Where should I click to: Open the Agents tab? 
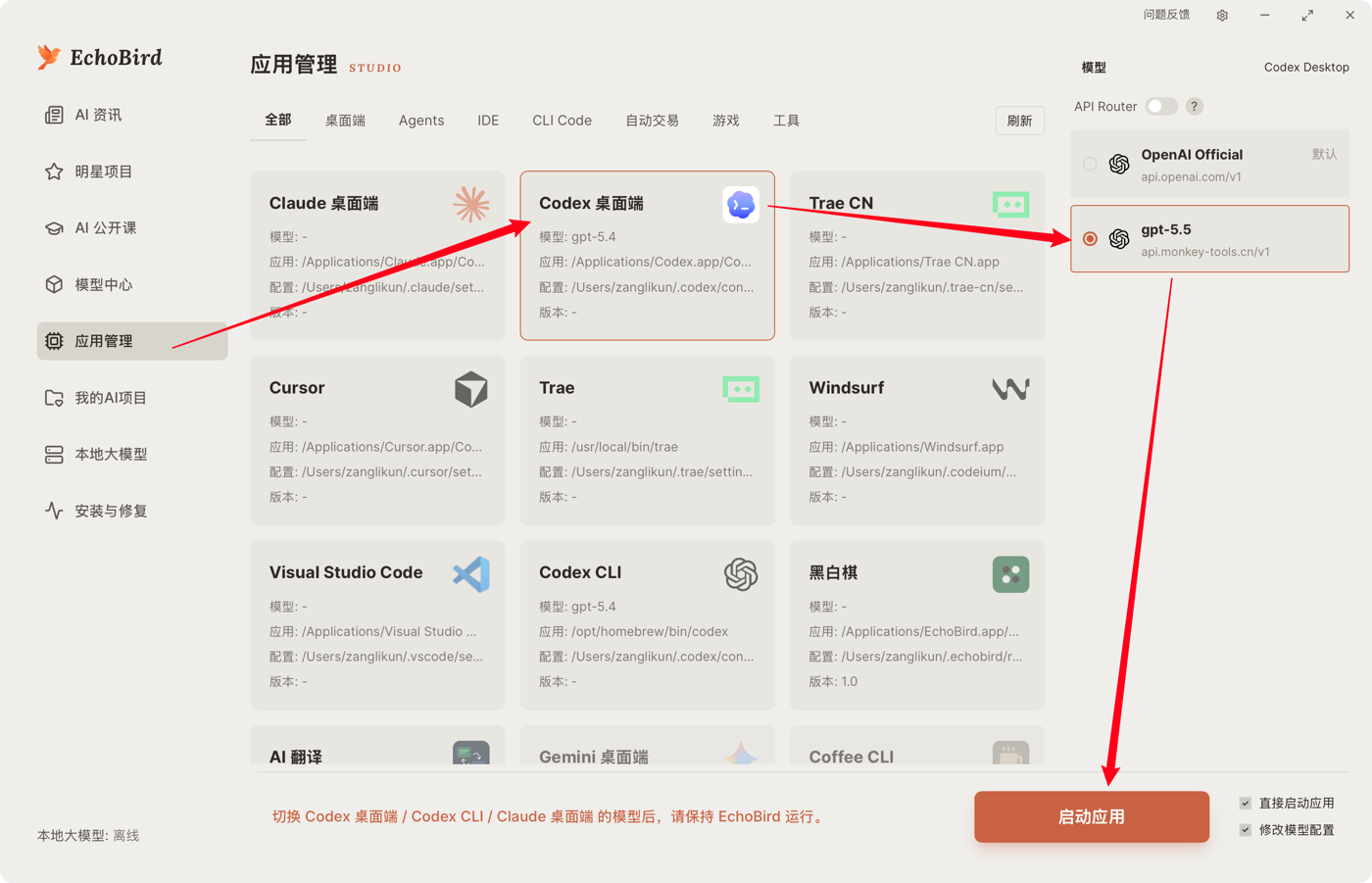pos(421,121)
